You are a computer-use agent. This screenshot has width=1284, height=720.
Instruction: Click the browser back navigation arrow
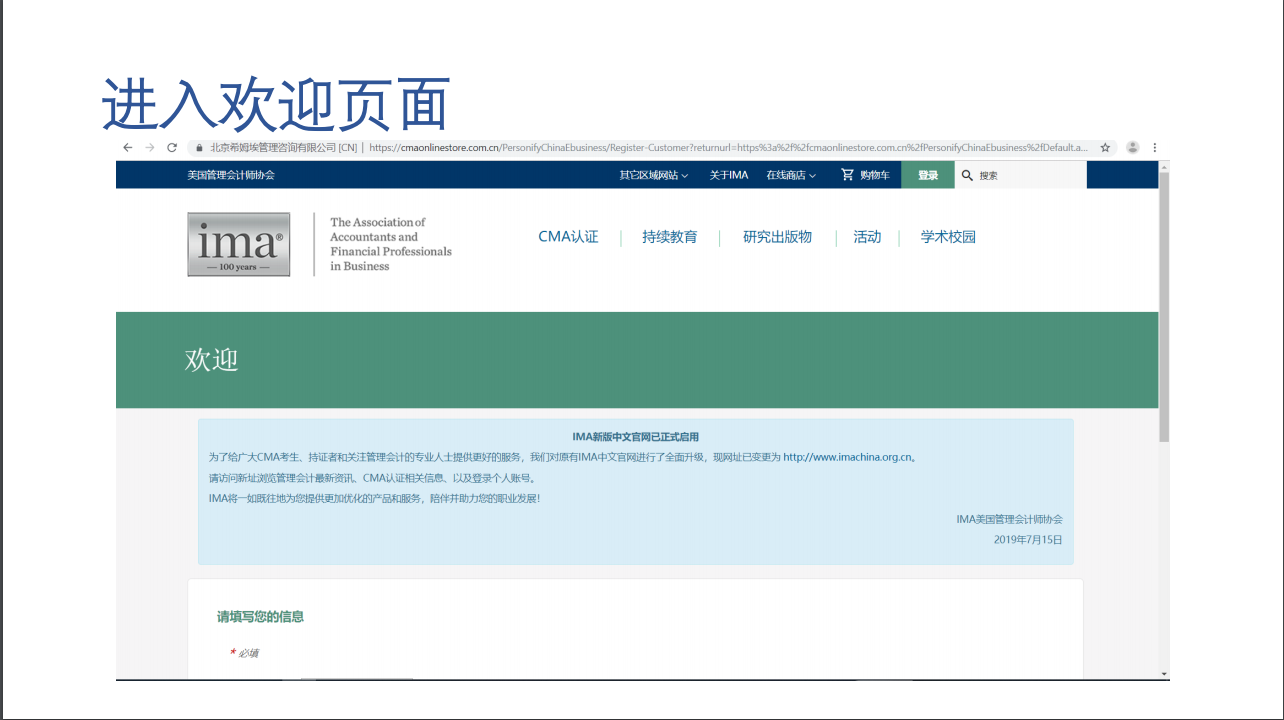tap(127, 146)
